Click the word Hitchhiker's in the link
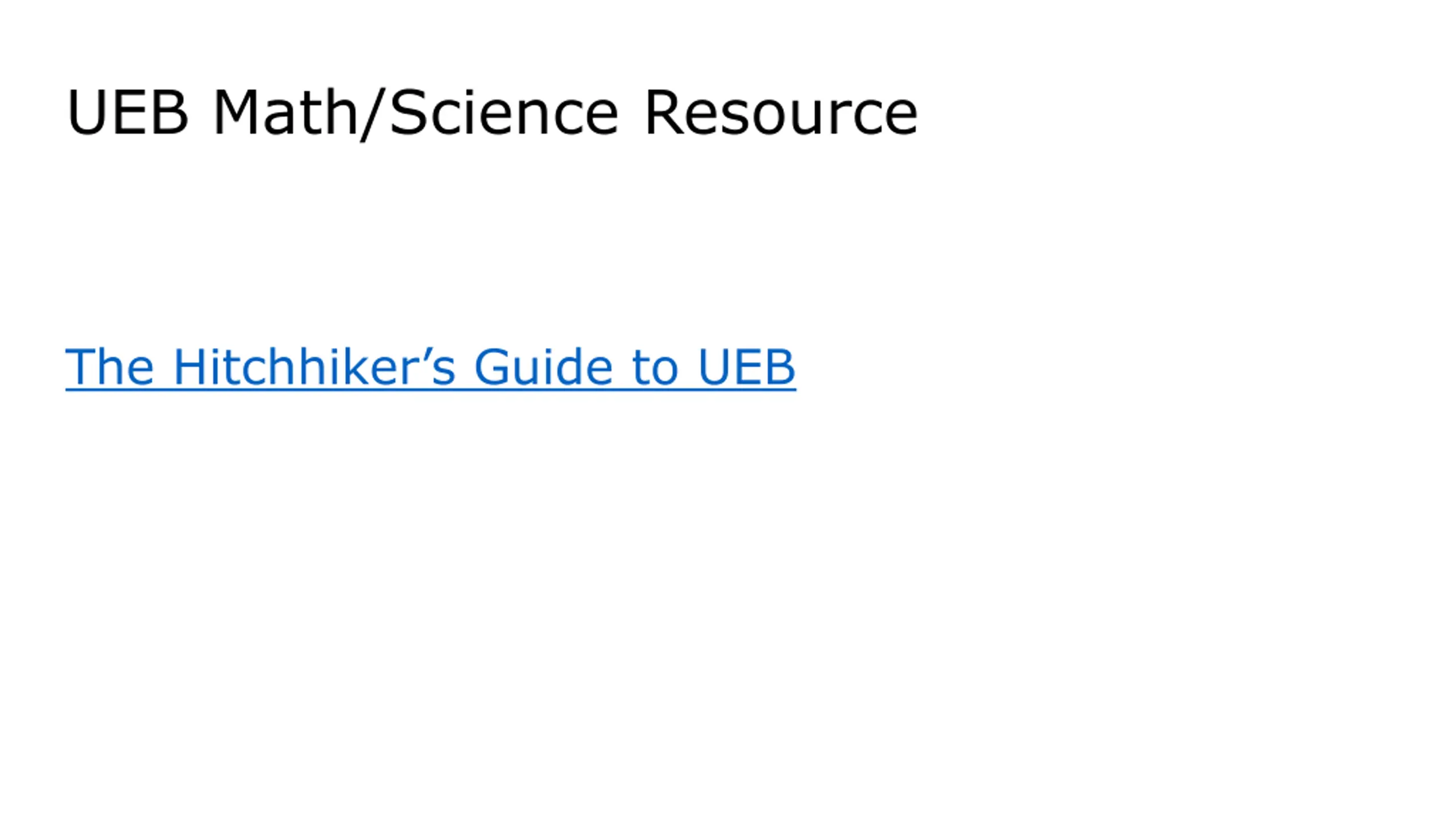 pos(314,367)
